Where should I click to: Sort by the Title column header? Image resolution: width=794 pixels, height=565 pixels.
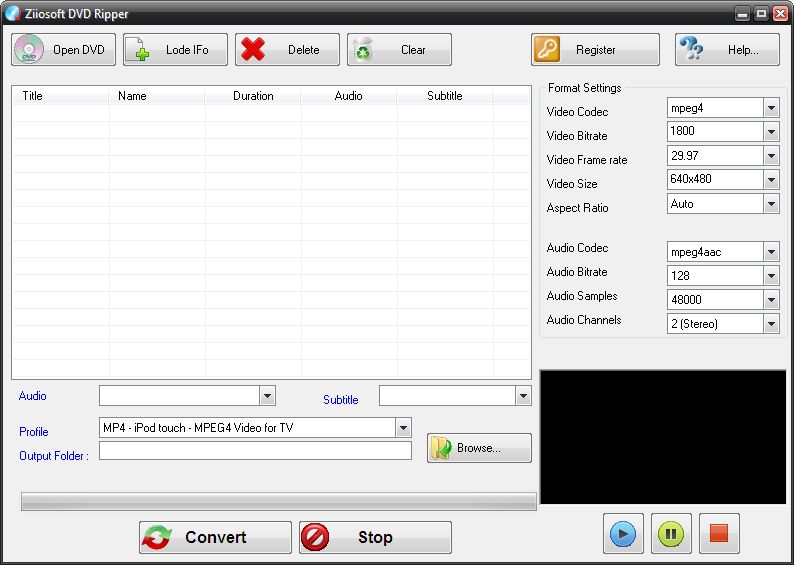pyautogui.click(x=60, y=96)
